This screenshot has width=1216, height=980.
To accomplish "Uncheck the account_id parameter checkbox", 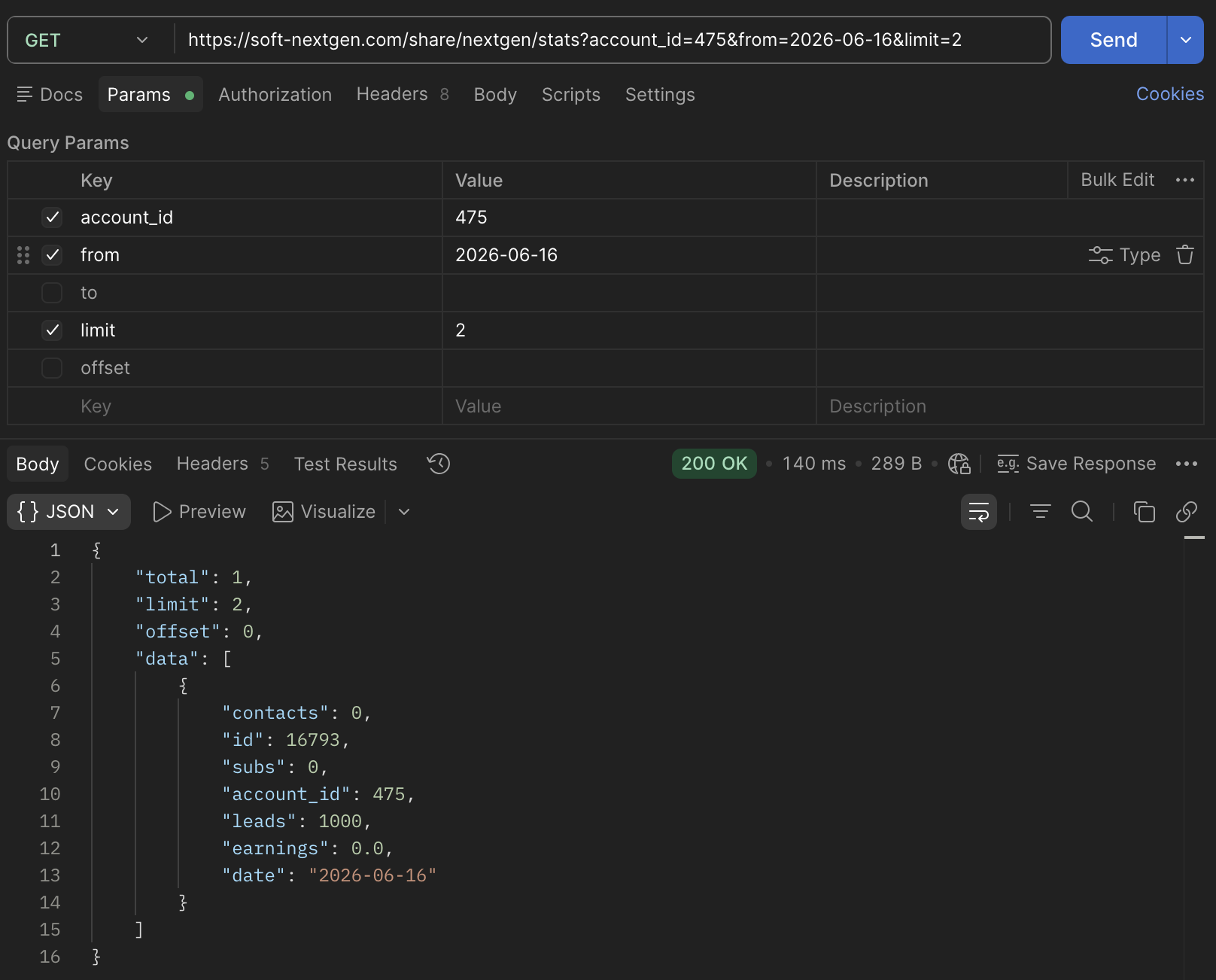I will pyautogui.click(x=52, y=218).
